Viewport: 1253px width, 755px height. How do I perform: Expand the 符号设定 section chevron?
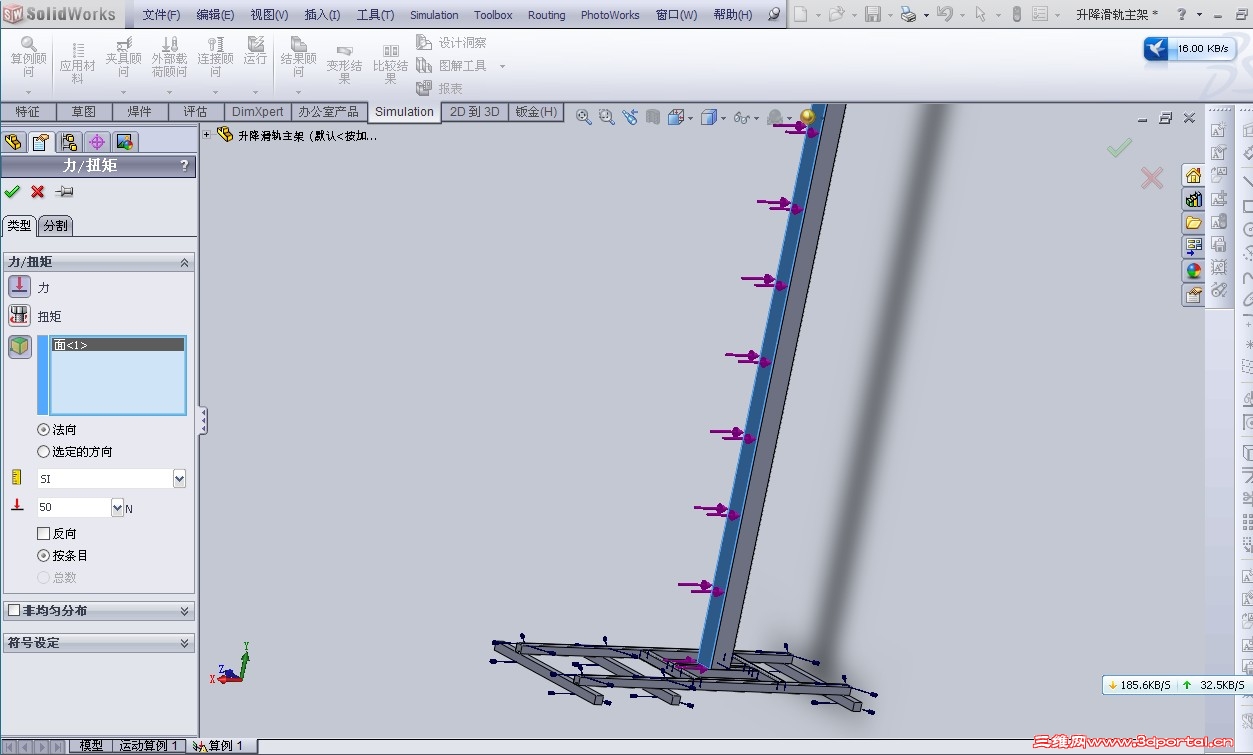(x=184, y=642)
